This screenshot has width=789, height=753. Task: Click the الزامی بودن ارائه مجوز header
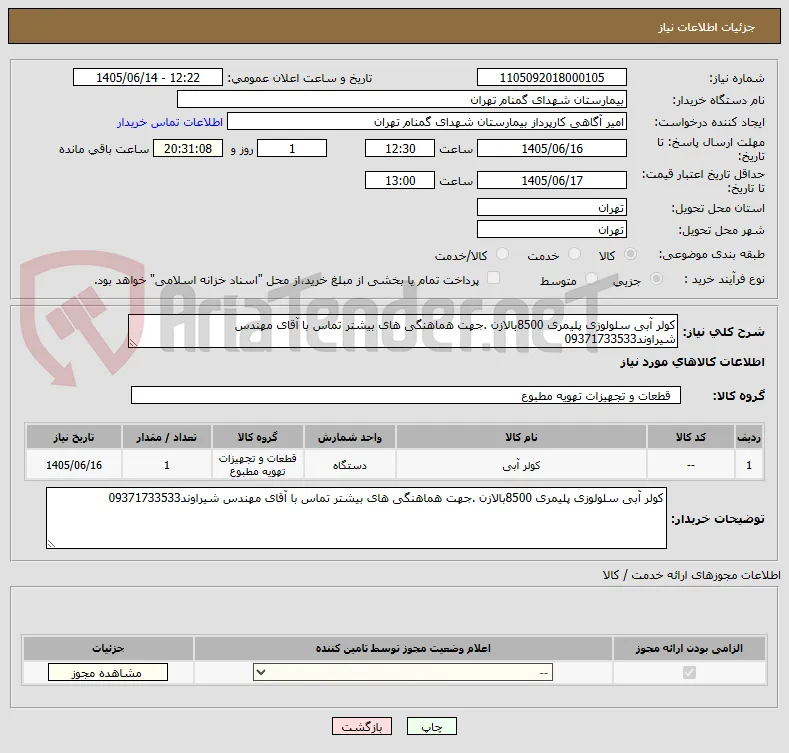[x=689, y=648]
